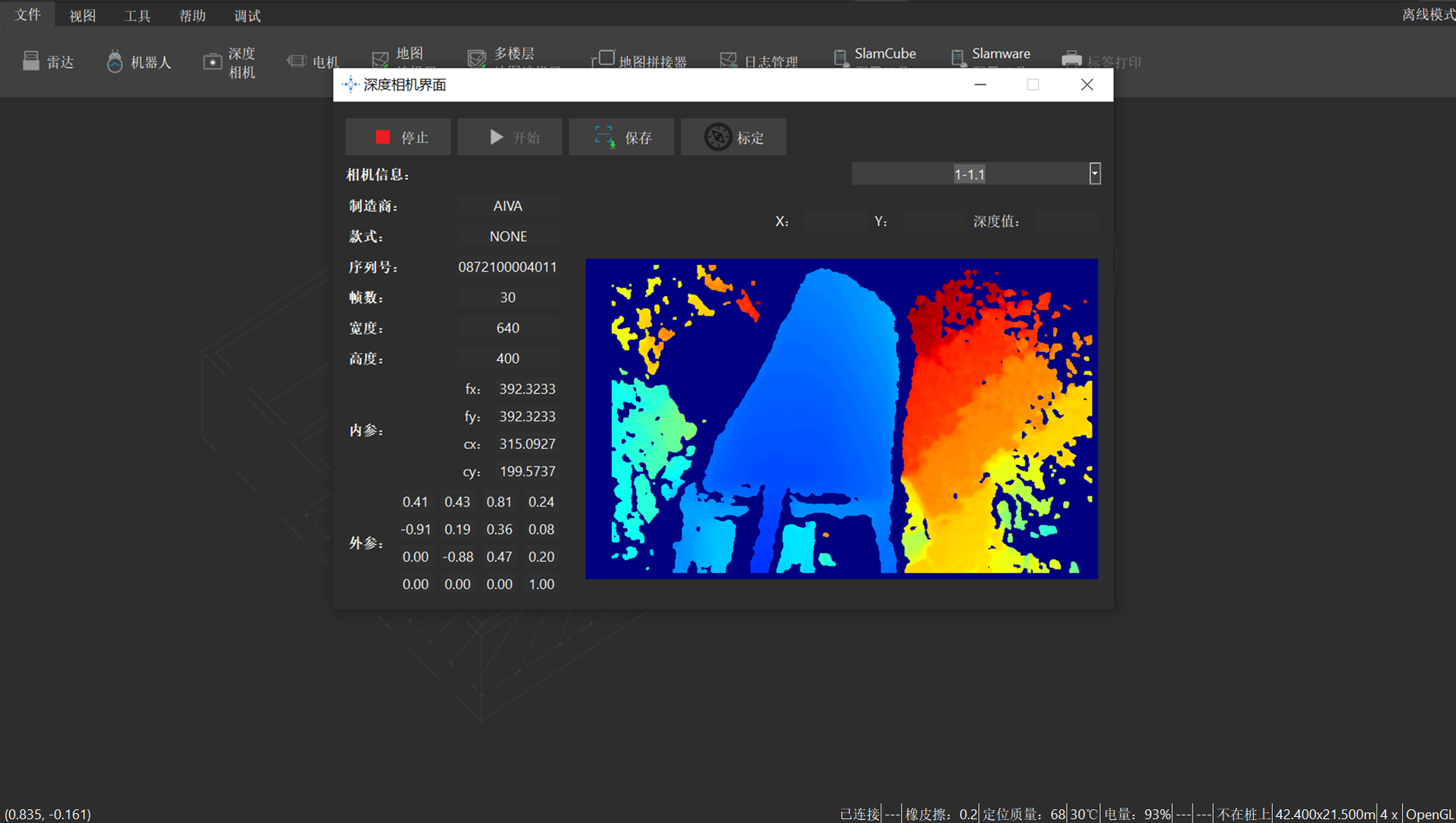Click the depth image preview area
The image size is (1456, 823).
click(841, 419)
